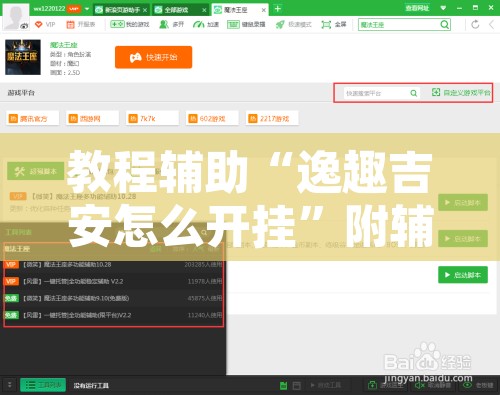The image size is (500, 395).
Task: Open 我的游戏 gamepad toolbar item
Action: coord(130,24)
